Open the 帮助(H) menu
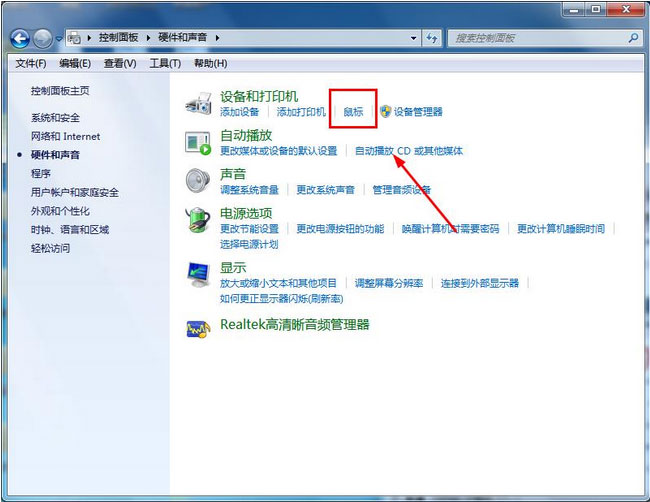650x502 pixels. (x=211, y=63)
